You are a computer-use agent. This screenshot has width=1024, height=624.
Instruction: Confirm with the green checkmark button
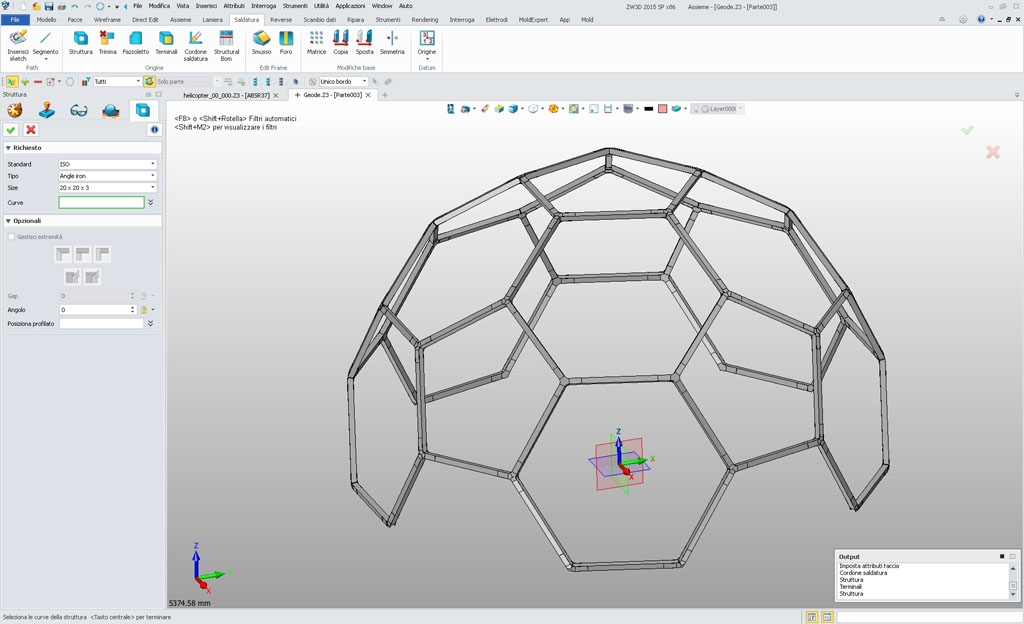(x=11, y=130)
